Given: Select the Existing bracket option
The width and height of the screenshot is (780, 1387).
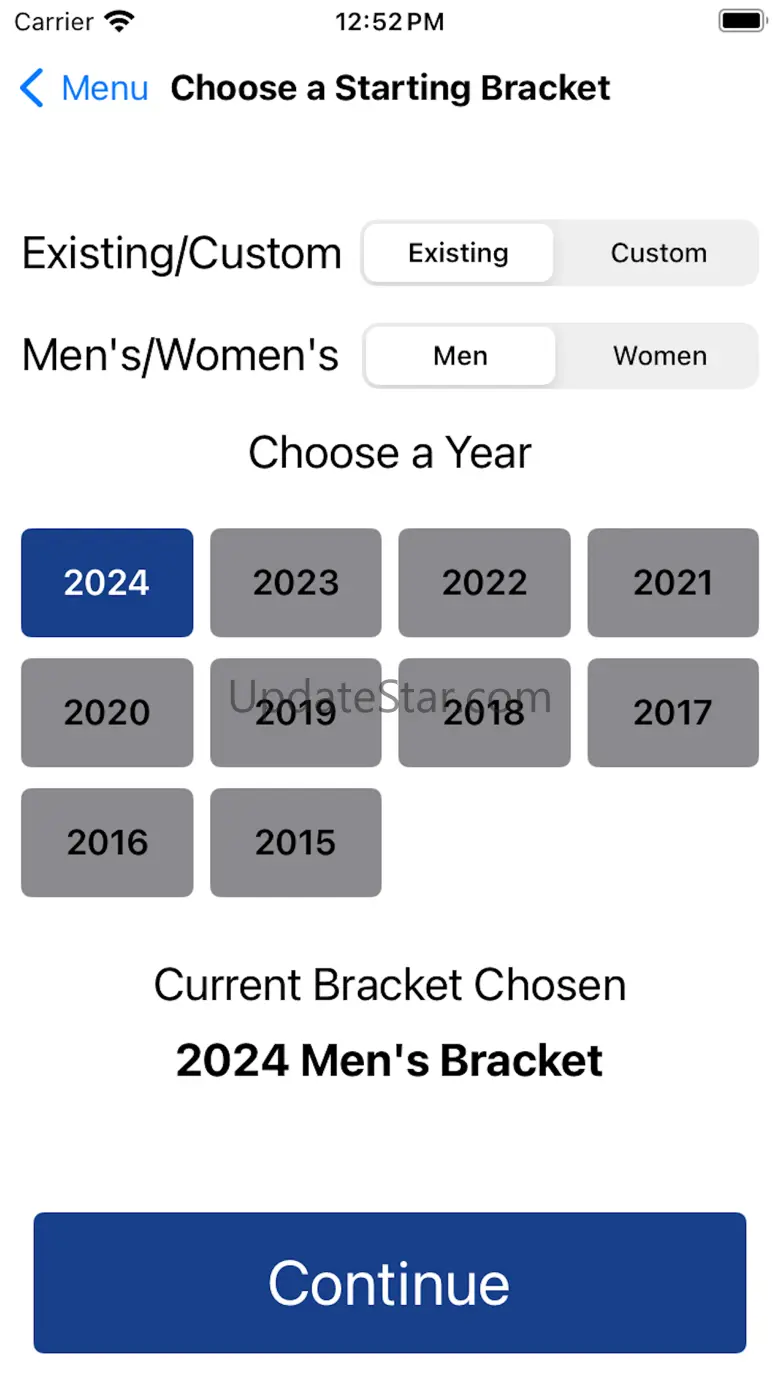Looking at the screenshot, I should [x=458, y=253].
